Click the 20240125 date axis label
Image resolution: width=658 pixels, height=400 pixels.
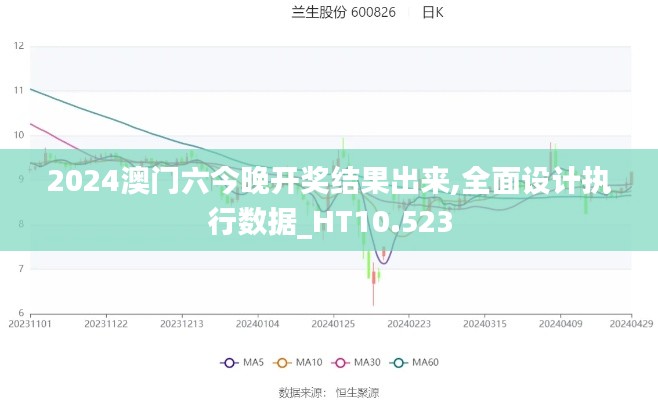point(333,324)
